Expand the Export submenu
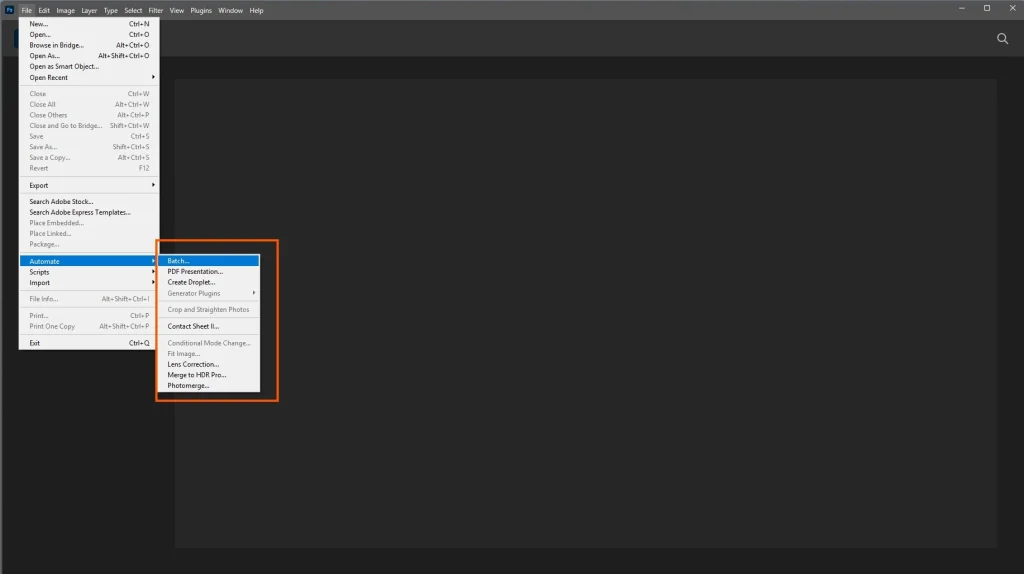The image size is (1024, 574). (x=89, y=185)
